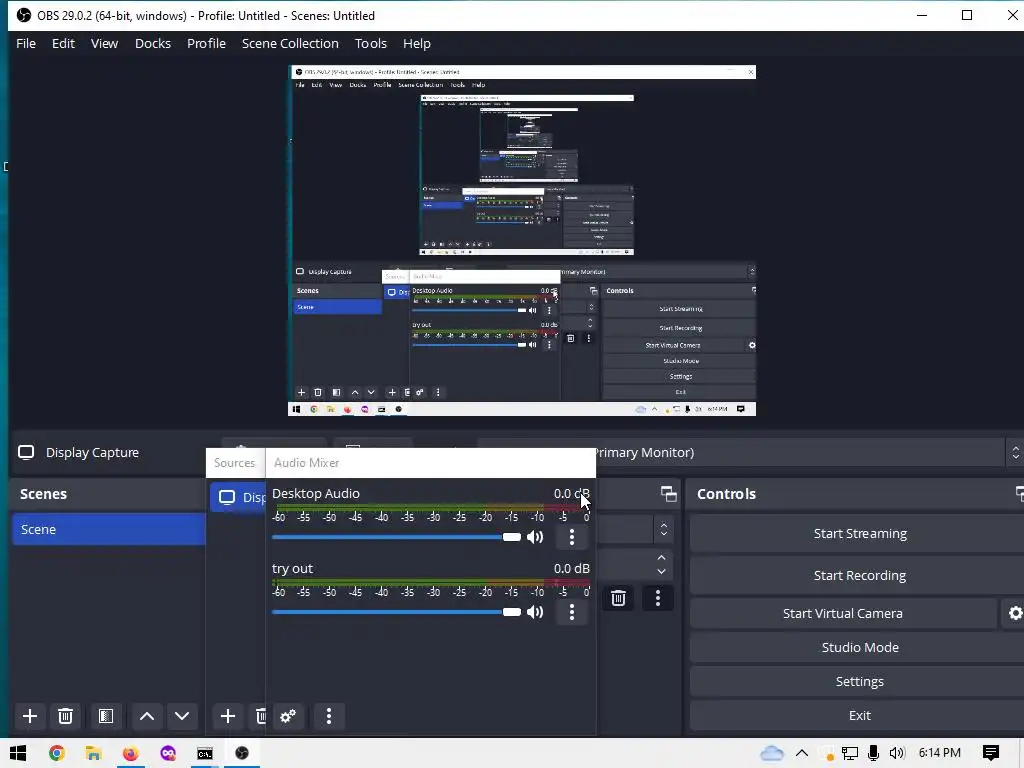Remove selected scene with trash icon
The width and height of the screenshot is (1024, 768).
point(65,716)
